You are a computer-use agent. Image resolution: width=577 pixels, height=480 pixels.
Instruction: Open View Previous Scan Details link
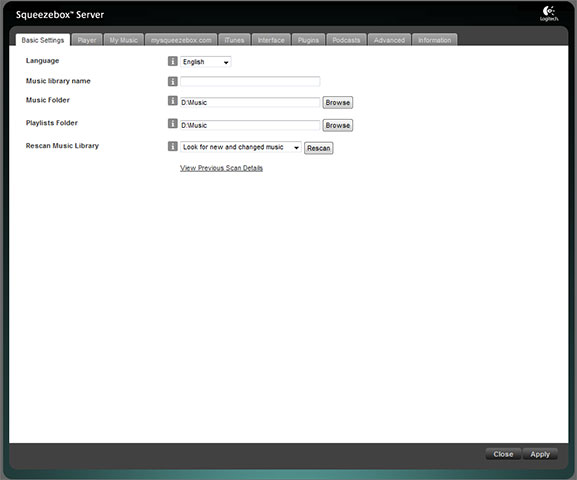(x=221, y=168)
